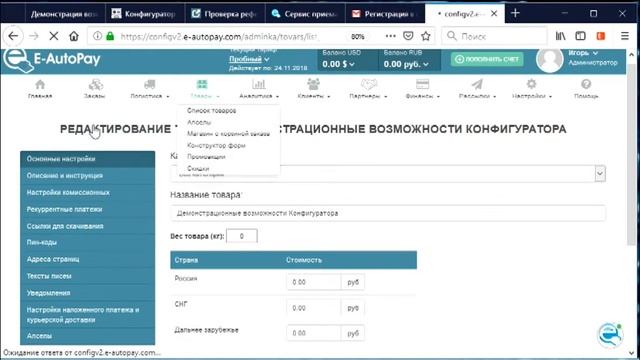This screenshot has height=360, width=640.
Task: Open a new browser tab with plus
Action: coord(515,13)
